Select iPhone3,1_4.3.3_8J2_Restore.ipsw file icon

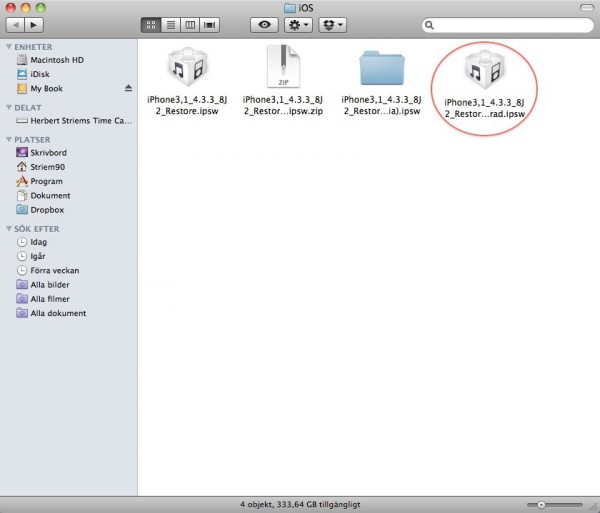point(188,67)
